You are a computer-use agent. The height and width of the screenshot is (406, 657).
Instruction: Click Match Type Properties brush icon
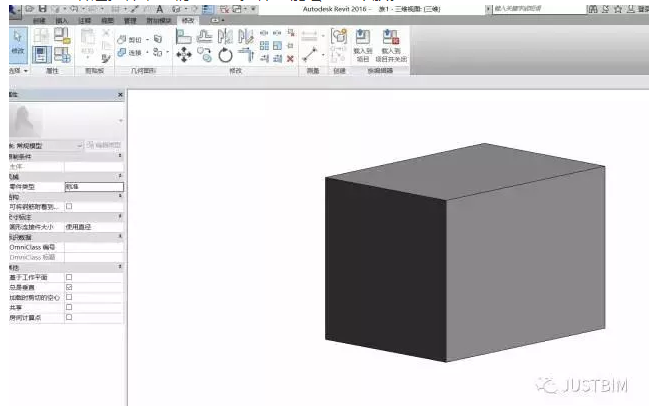pyautogui.click(x=106, y=59)
